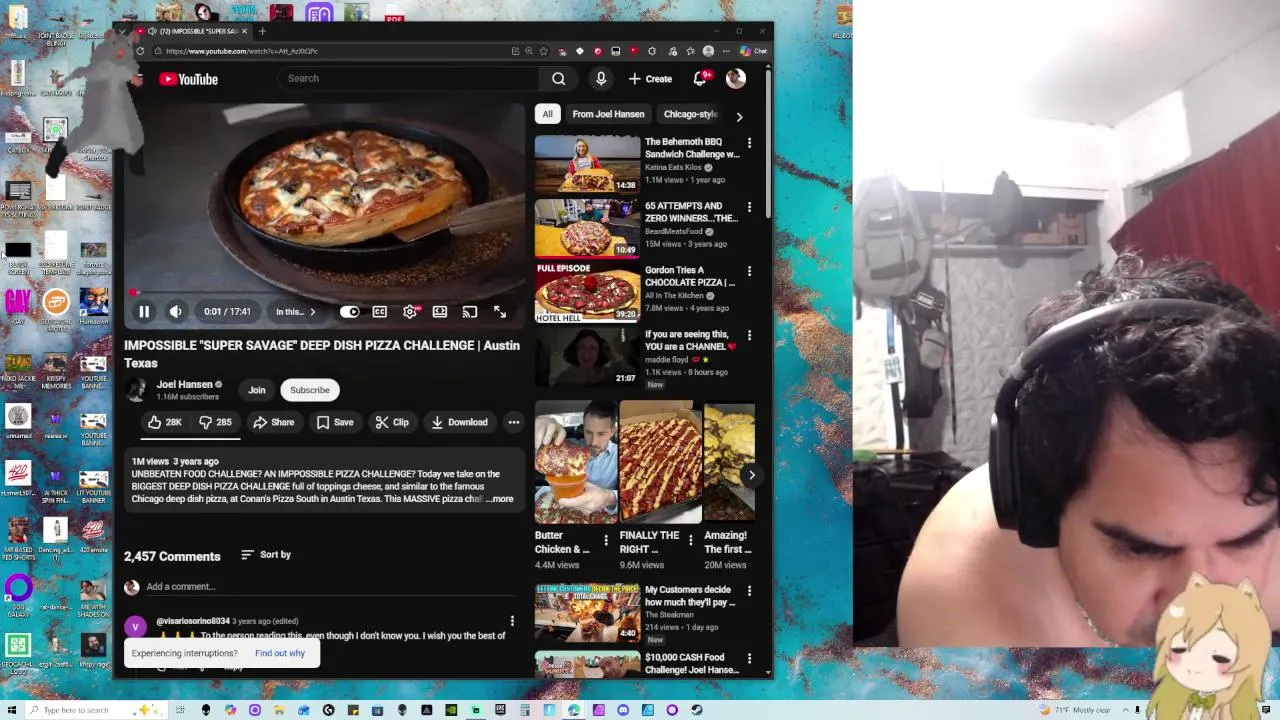
Task: Open Discord from the taskbar
Action: [623, 710]
